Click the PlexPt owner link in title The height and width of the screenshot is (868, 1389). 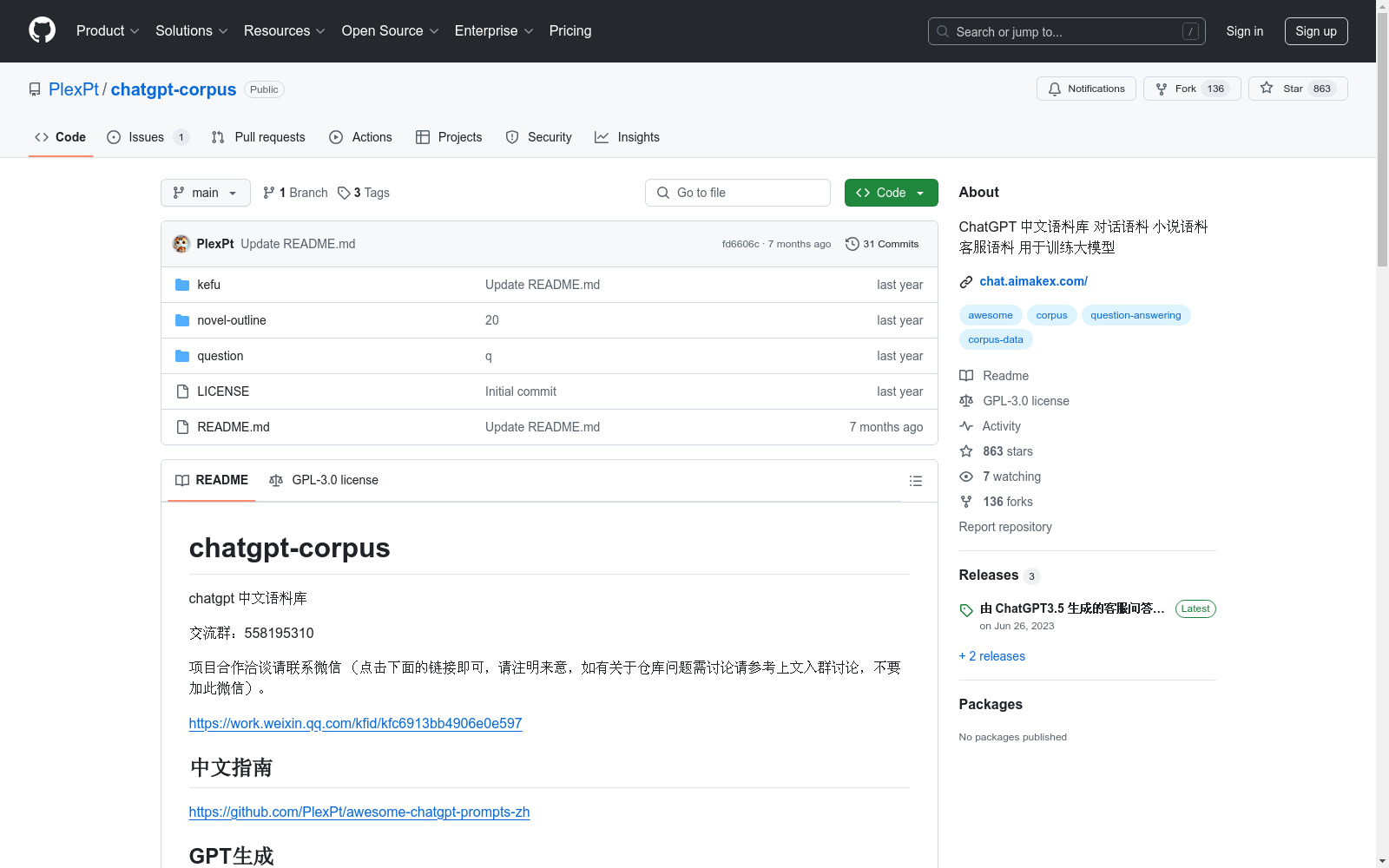(x=74, y=89)
